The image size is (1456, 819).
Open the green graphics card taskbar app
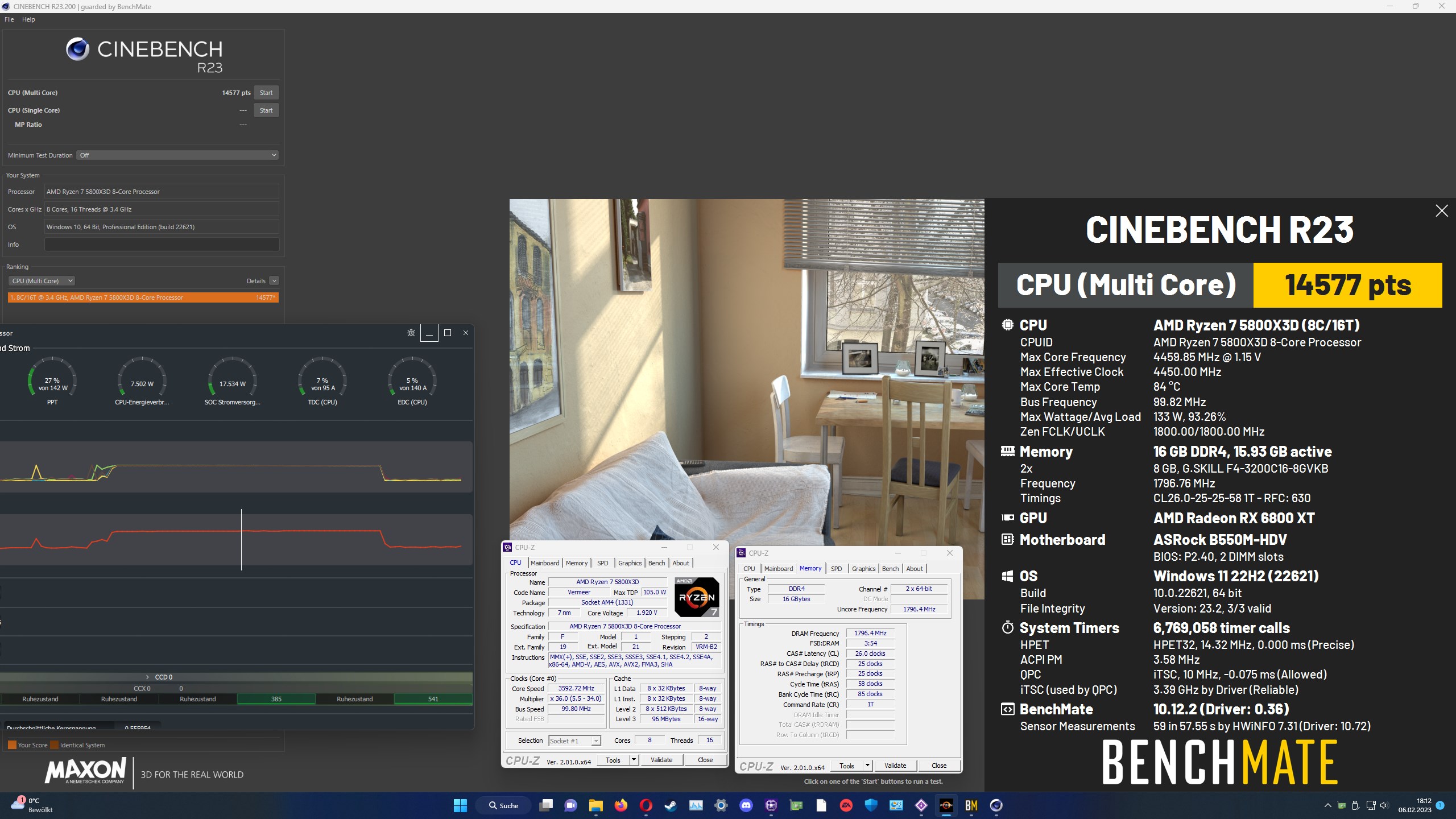point(796,805)
